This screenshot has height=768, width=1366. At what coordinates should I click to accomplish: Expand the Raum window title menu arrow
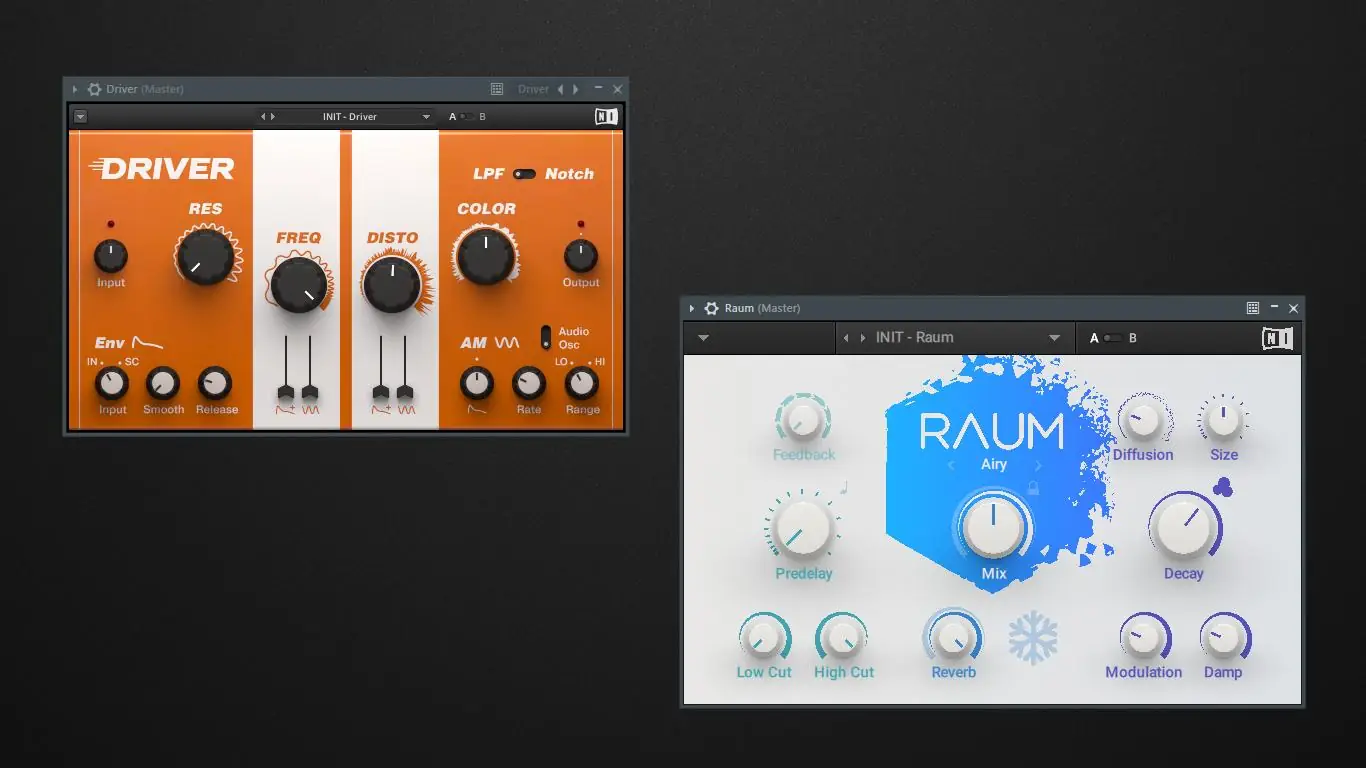[691, 308]
